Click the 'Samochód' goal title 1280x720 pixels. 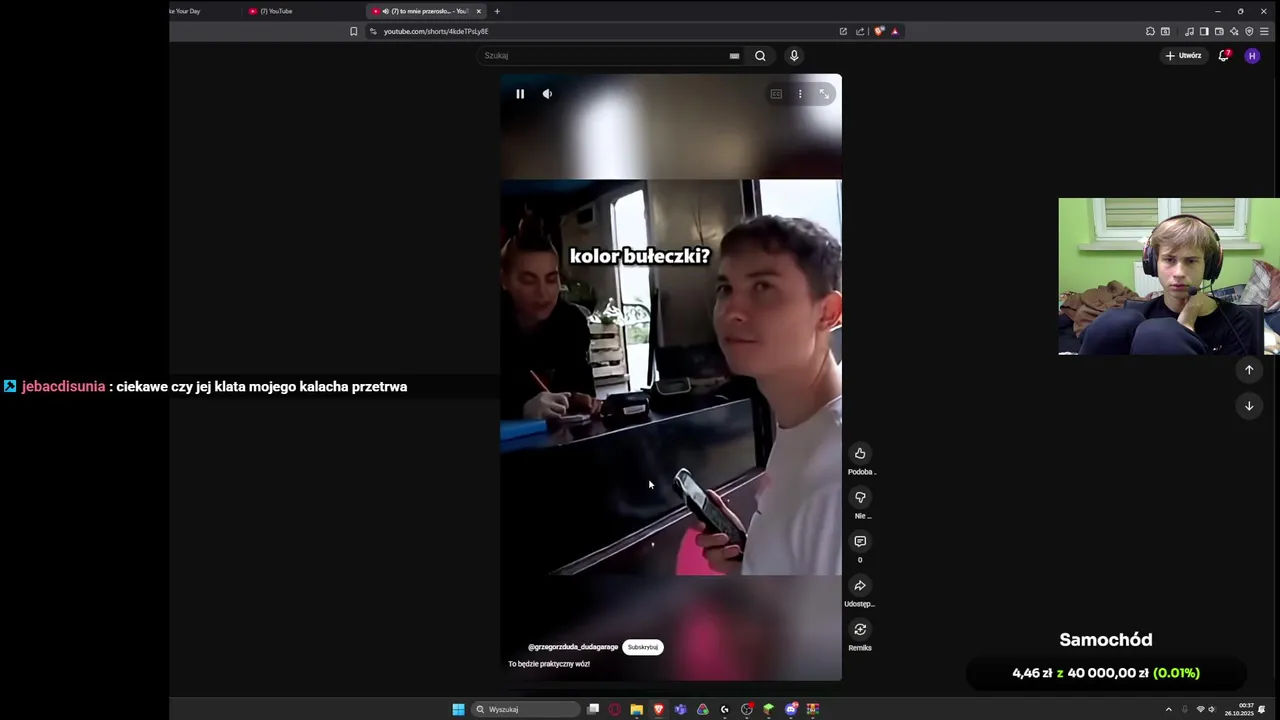pyautogui.click(x=1106, y=640)
